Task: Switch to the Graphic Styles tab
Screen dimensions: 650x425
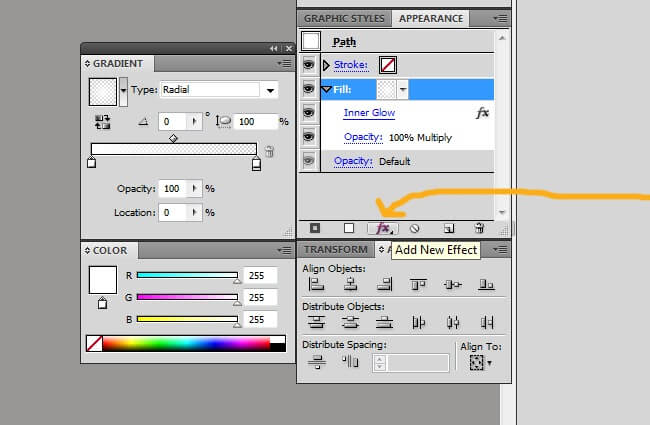Action: pyautogui.click(x=343, y=18)
